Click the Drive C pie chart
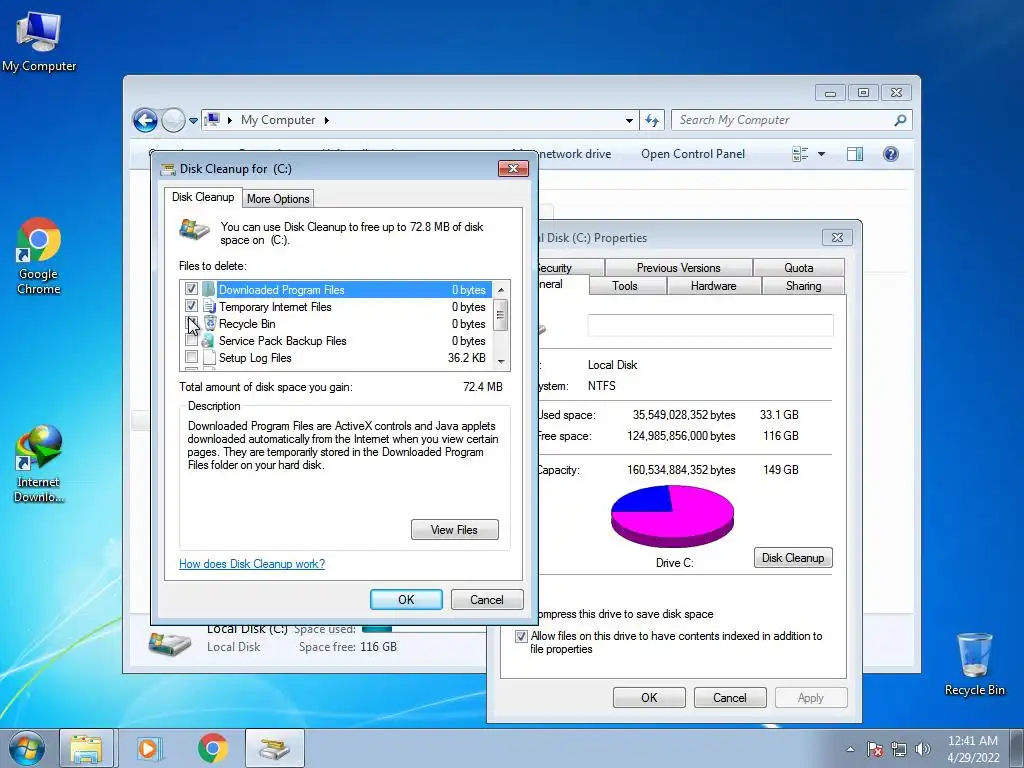1024x768 pixels. coord(673,516)
